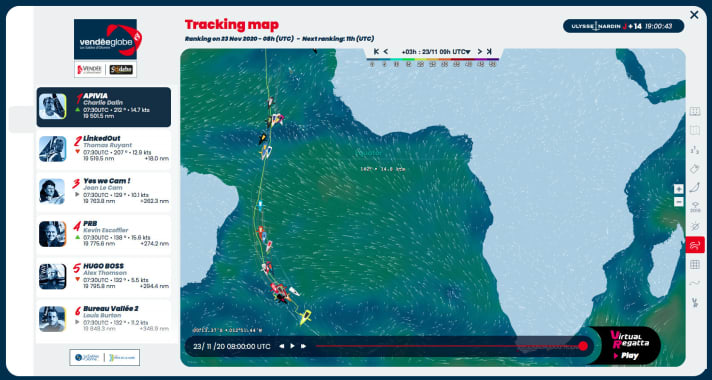Image resolution: width=712 pixels, height=380 pixels.
Task: Toggle the 2016 reference marker icon
Action: (x=695, y=207)
